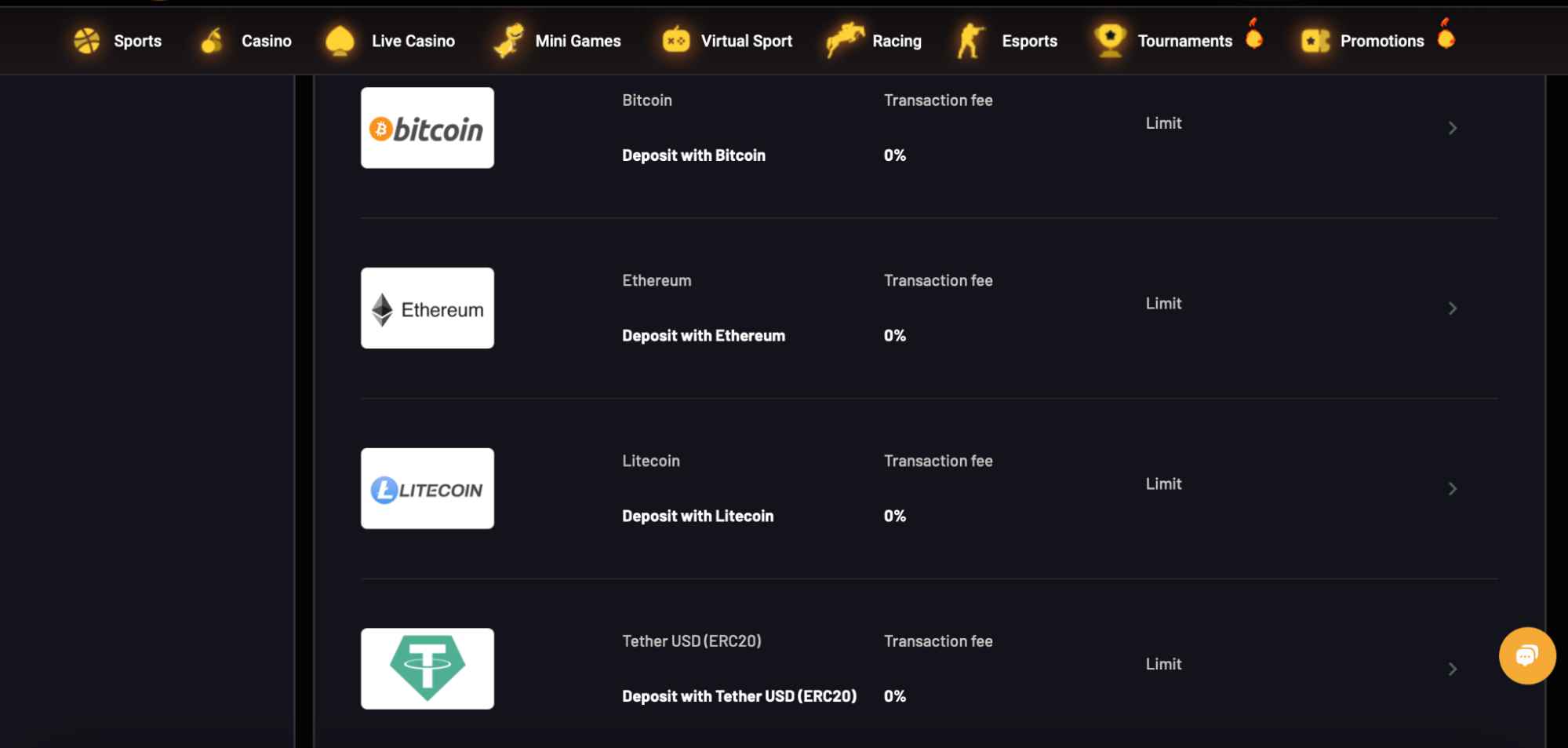Click the spade Live Casino icon

click(x=340, y=41)
